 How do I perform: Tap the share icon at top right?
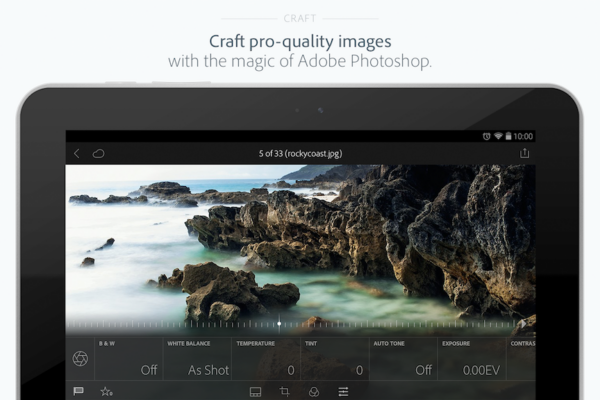tap(524, 153)
